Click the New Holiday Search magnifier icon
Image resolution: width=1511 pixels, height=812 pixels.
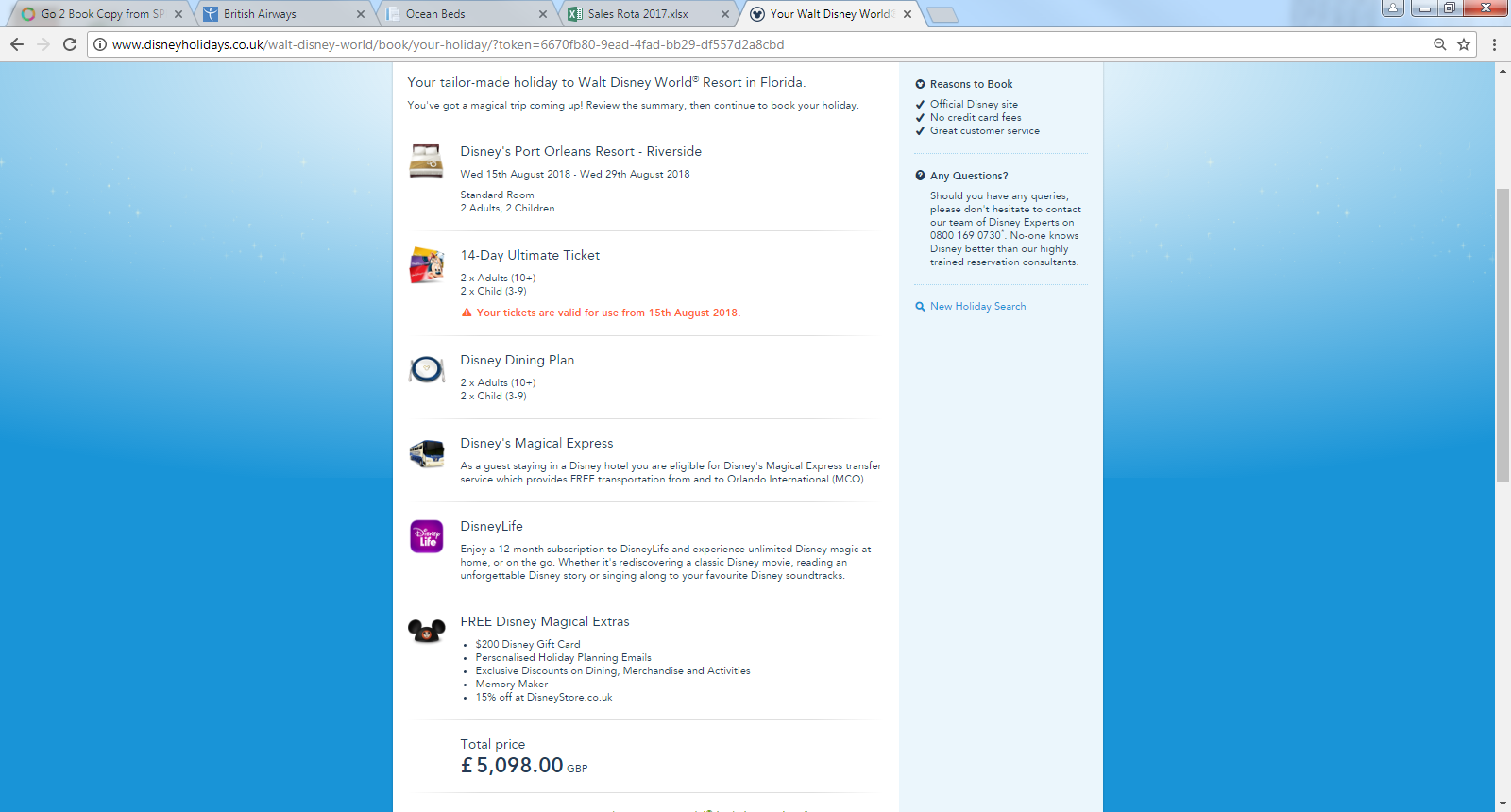pos(920,306)
